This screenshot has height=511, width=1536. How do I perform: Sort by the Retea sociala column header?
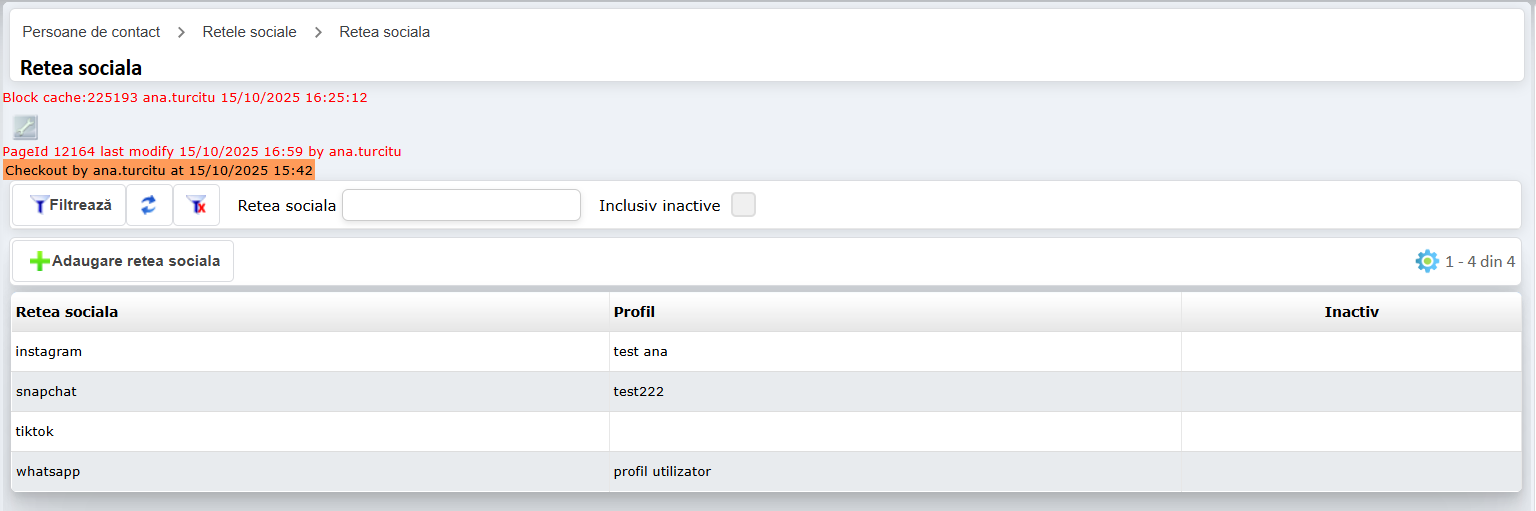[x=67, y=312]
